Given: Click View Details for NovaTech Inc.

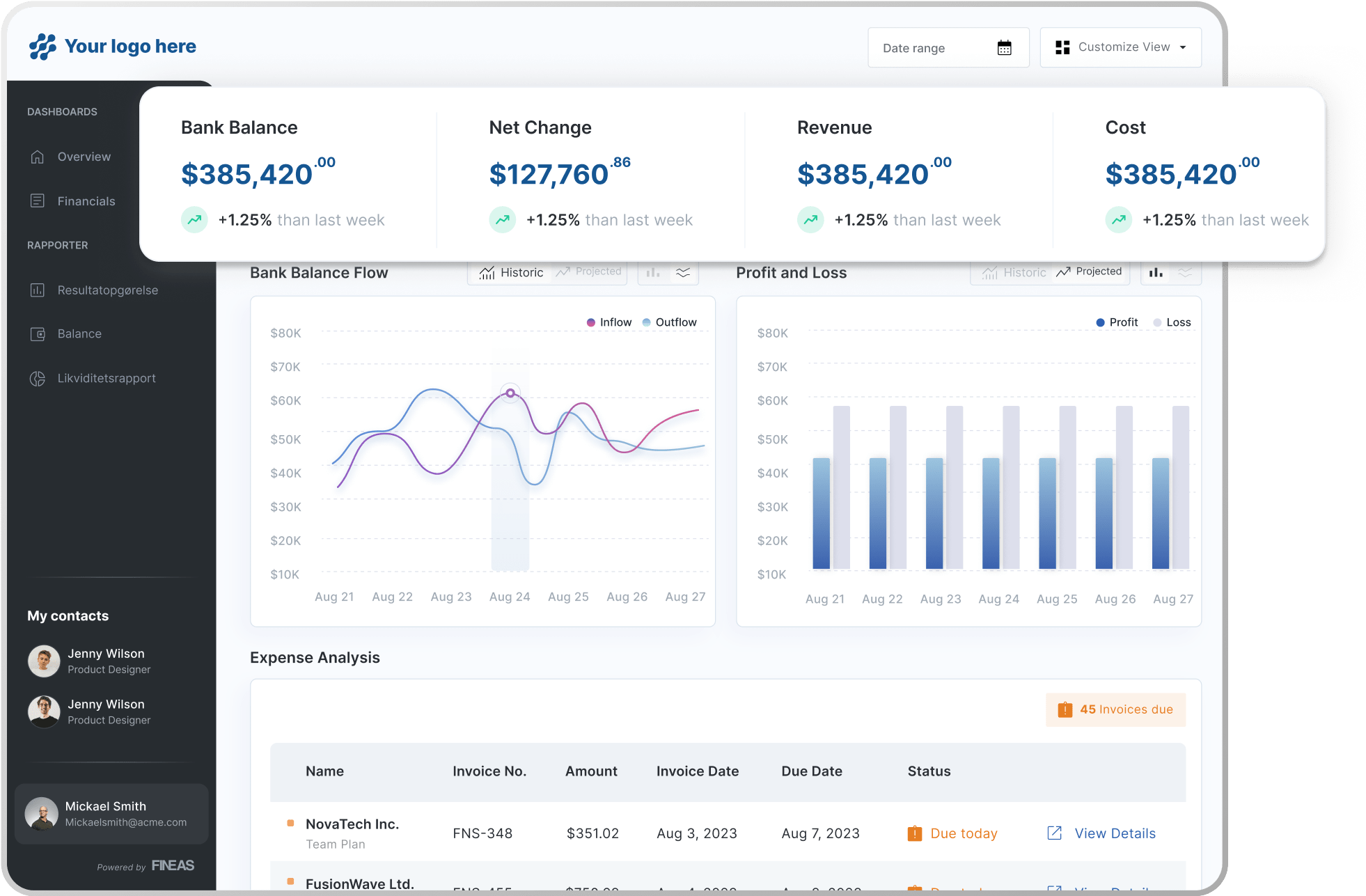Looking at the screenshot, I should click(x=1115, y=833).
